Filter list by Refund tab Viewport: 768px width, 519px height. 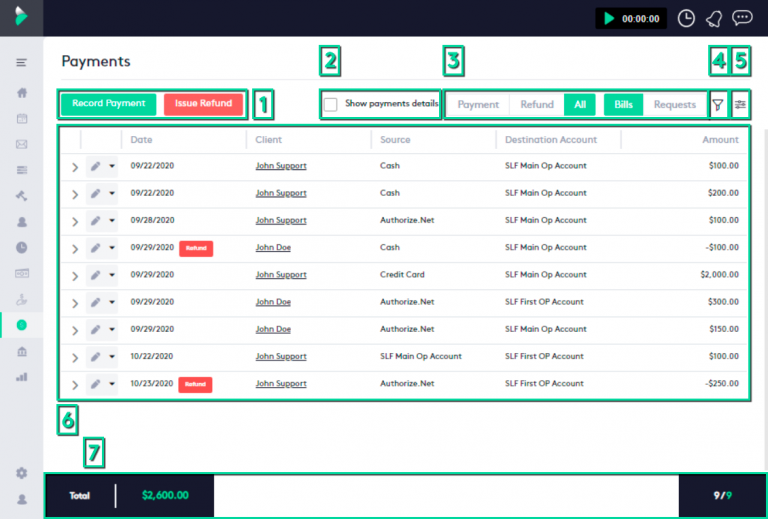(x=537, y=105)
